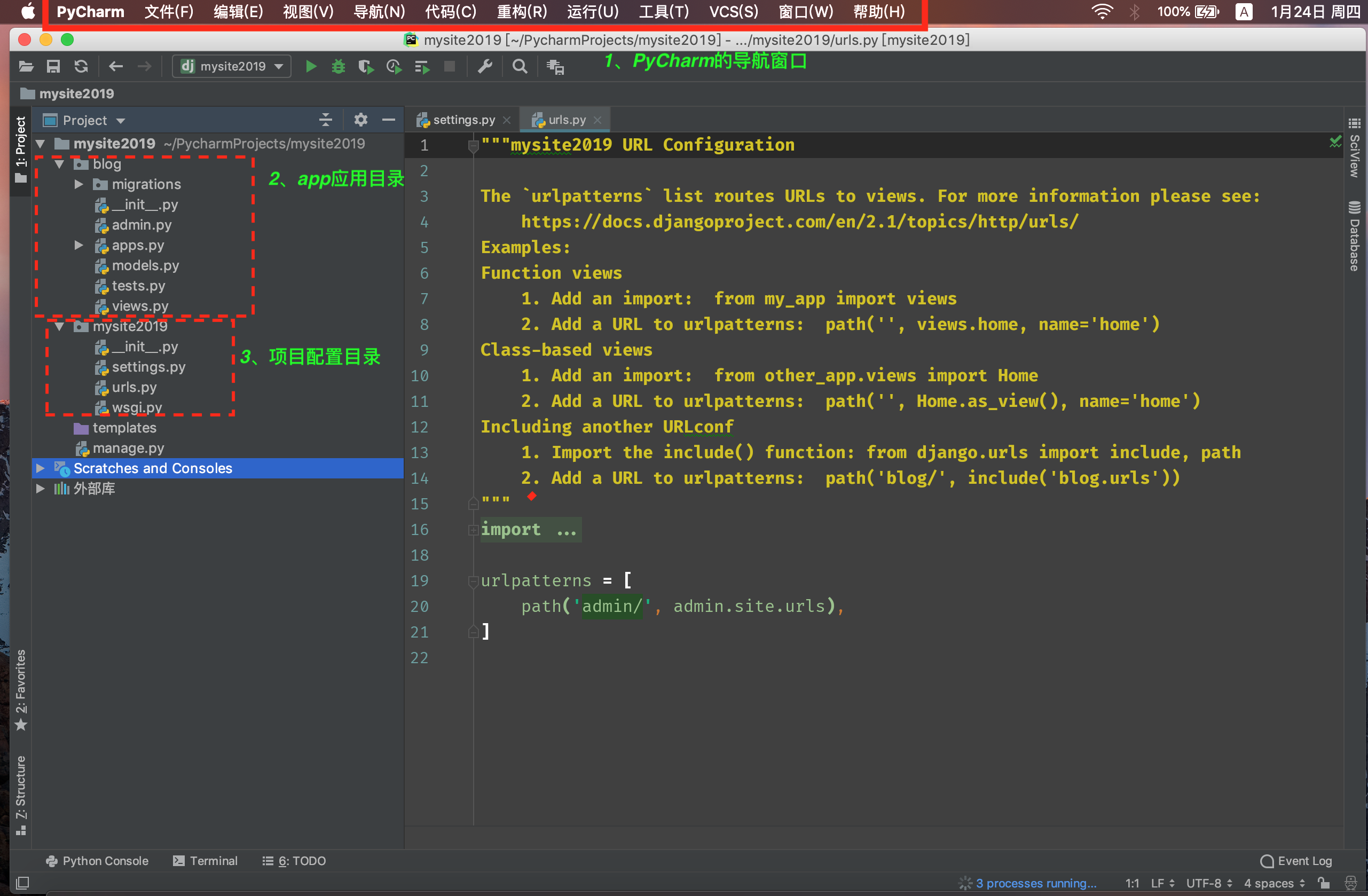Image resolution: width=1368 pixels, height=896 pixels.
Task: Start debugging with the bug icon
Action: click(339, 67)
